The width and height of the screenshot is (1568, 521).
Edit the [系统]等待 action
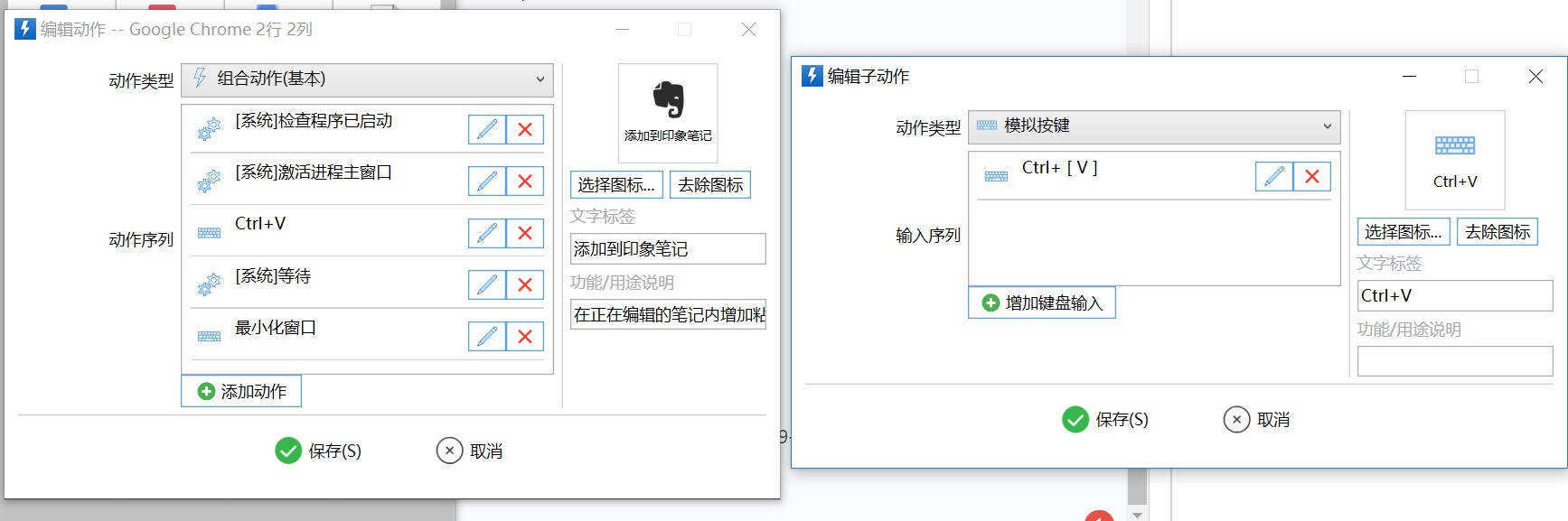pos(486,284)
